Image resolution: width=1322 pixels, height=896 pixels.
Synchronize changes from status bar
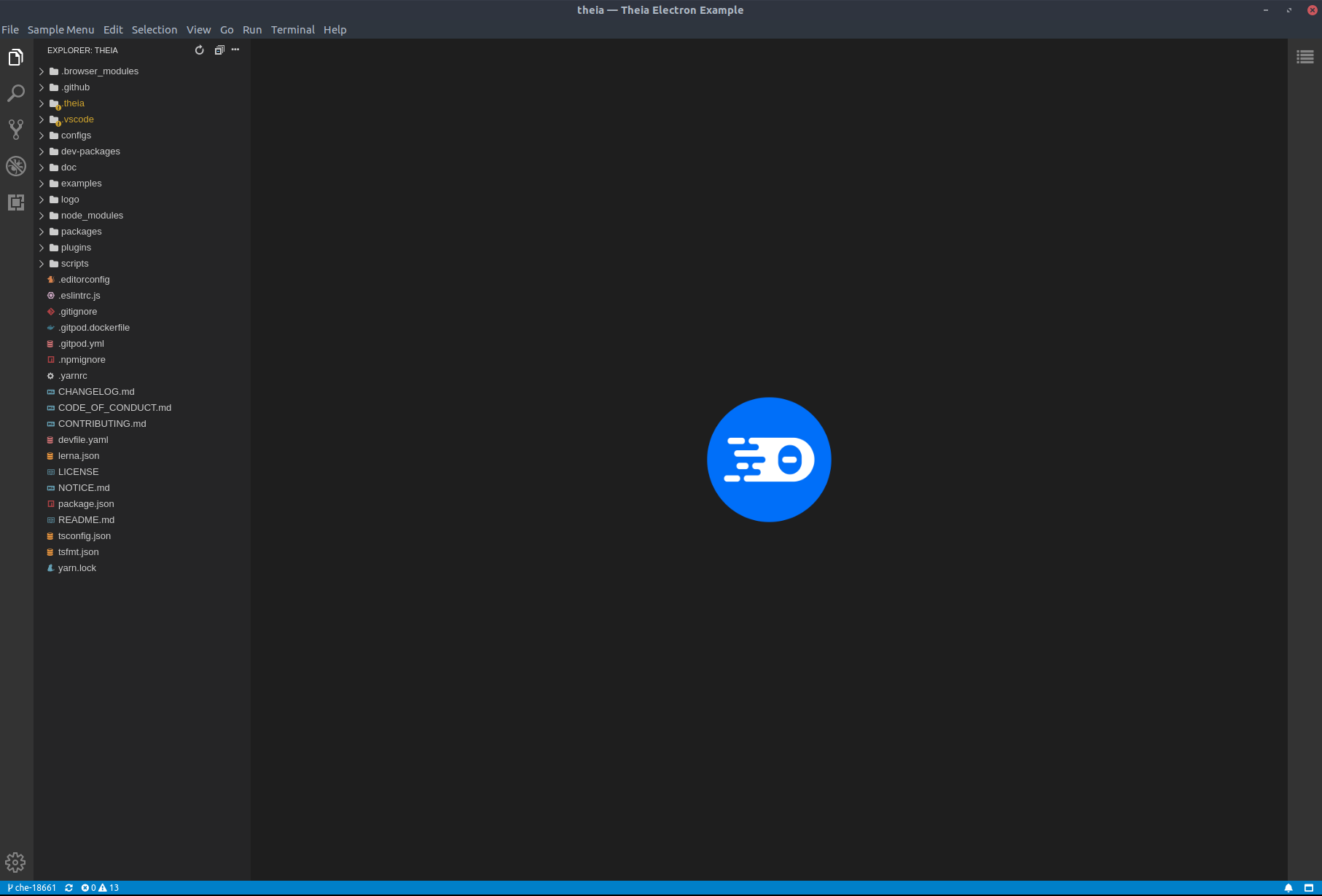69,888
